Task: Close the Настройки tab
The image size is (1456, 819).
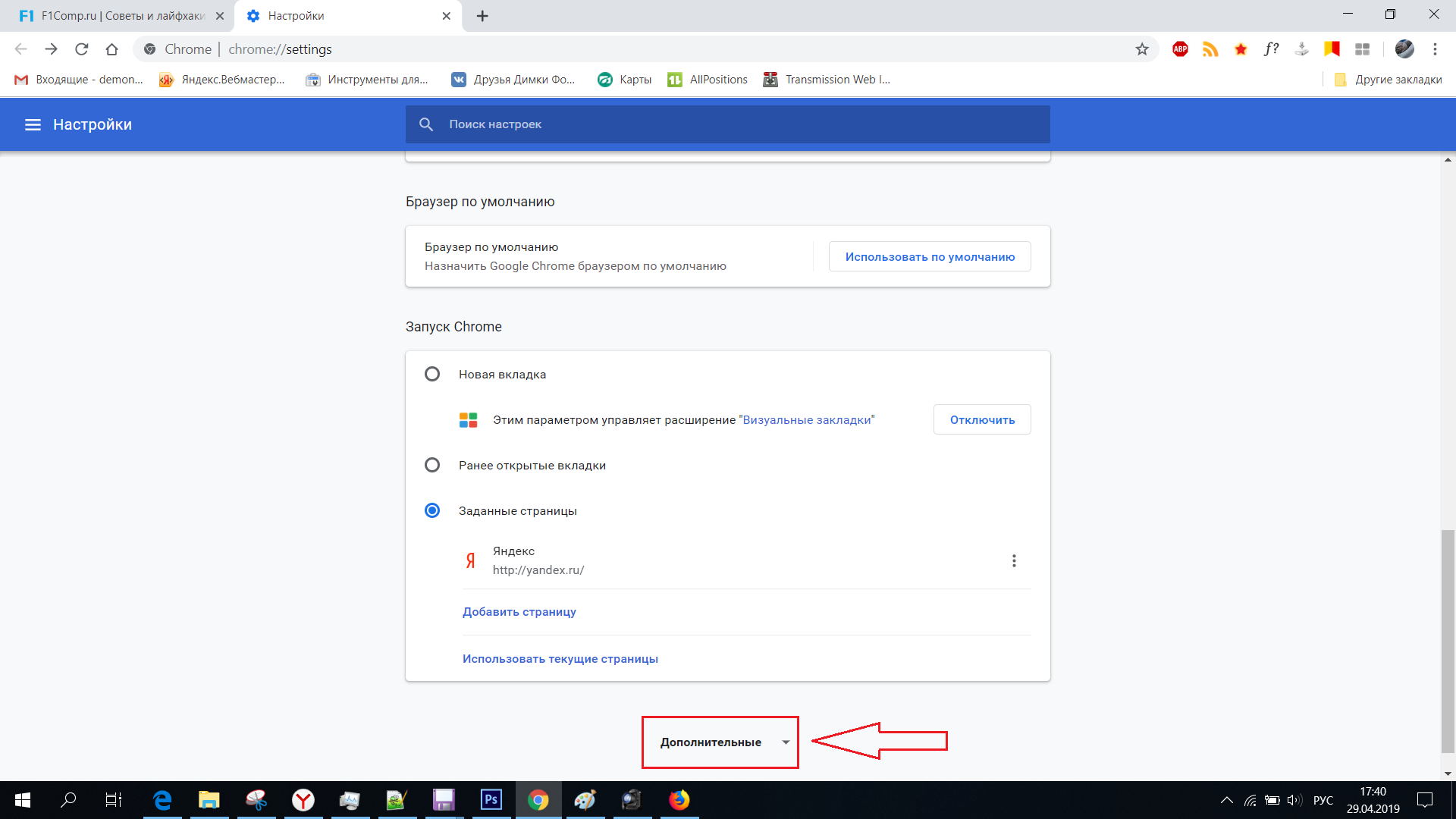Action: [x=447, y=16]
